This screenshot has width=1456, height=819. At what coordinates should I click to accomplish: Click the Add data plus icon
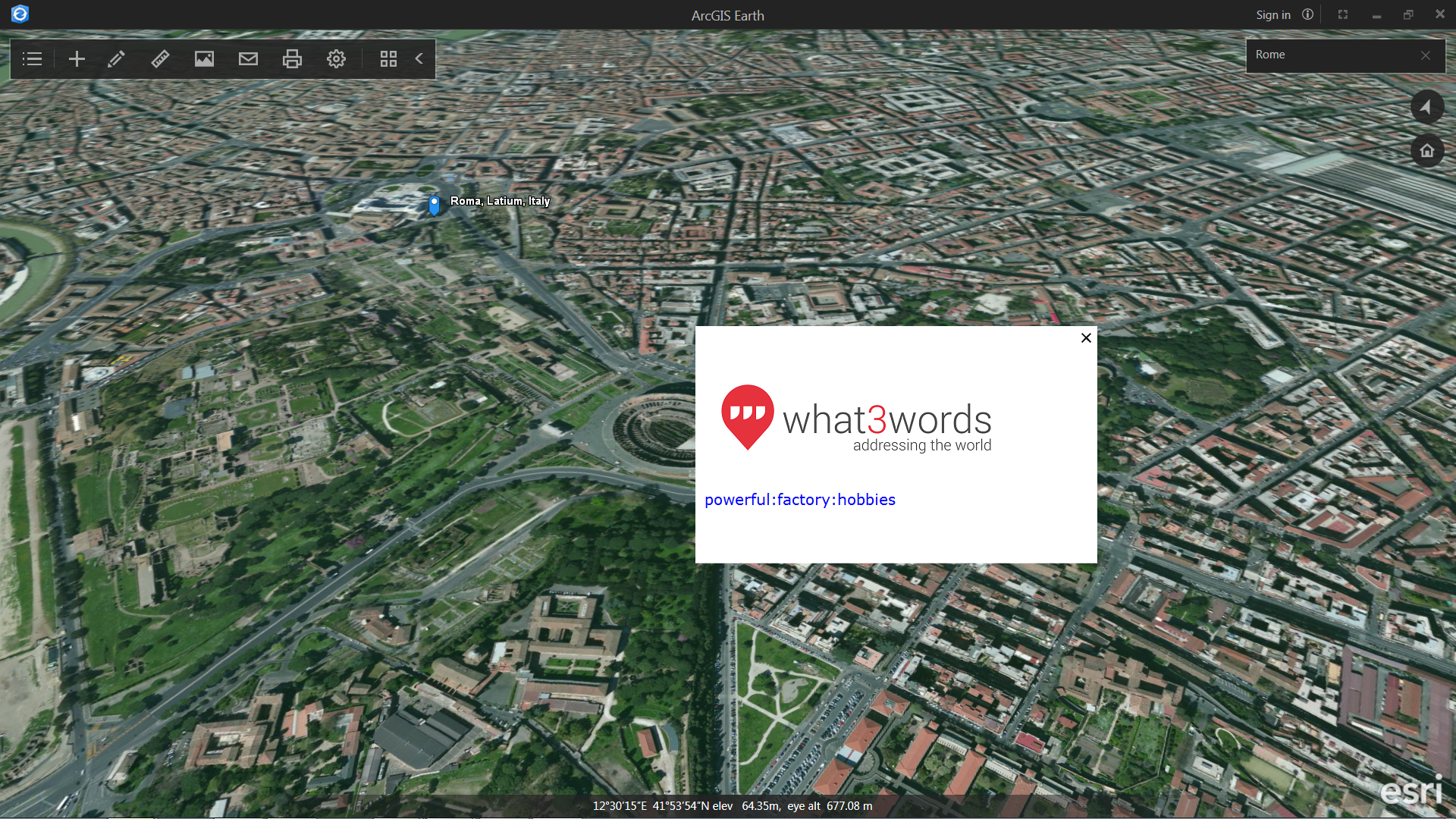tap(77, 59)
